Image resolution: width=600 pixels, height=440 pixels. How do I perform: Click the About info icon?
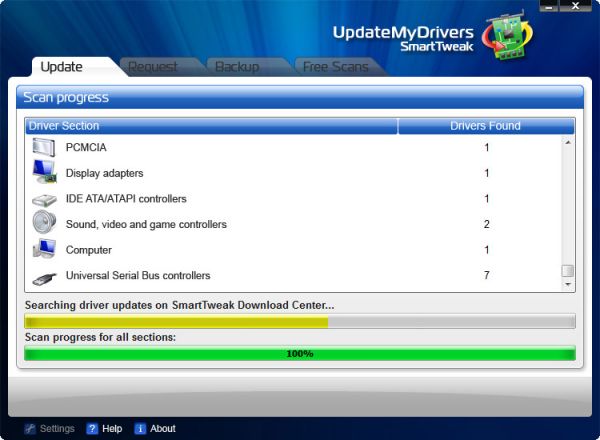[x=140, y=429]
